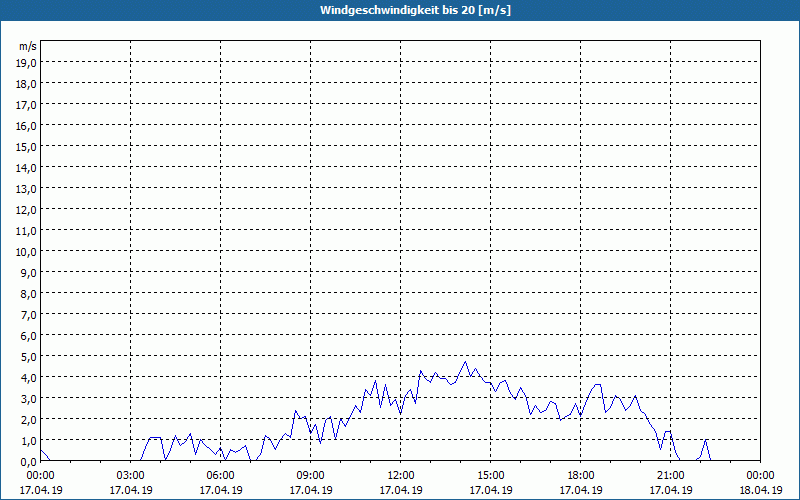Click the 03:00 time axis label
This screenshot has height=500, width=800.
[x=131, y=476]
